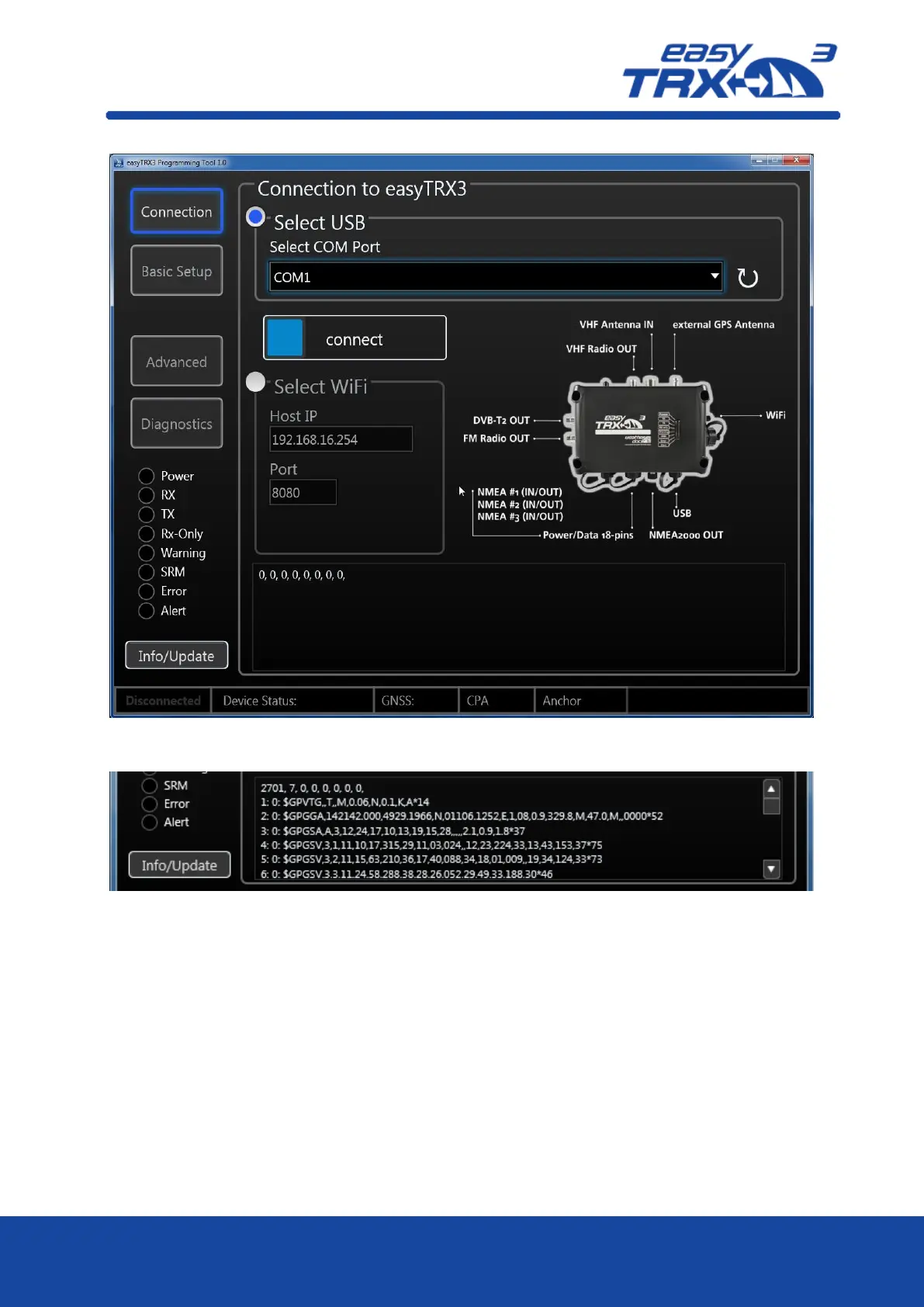
Task: Open Info/Update in the lower screenshot
Action: [180, 865]
